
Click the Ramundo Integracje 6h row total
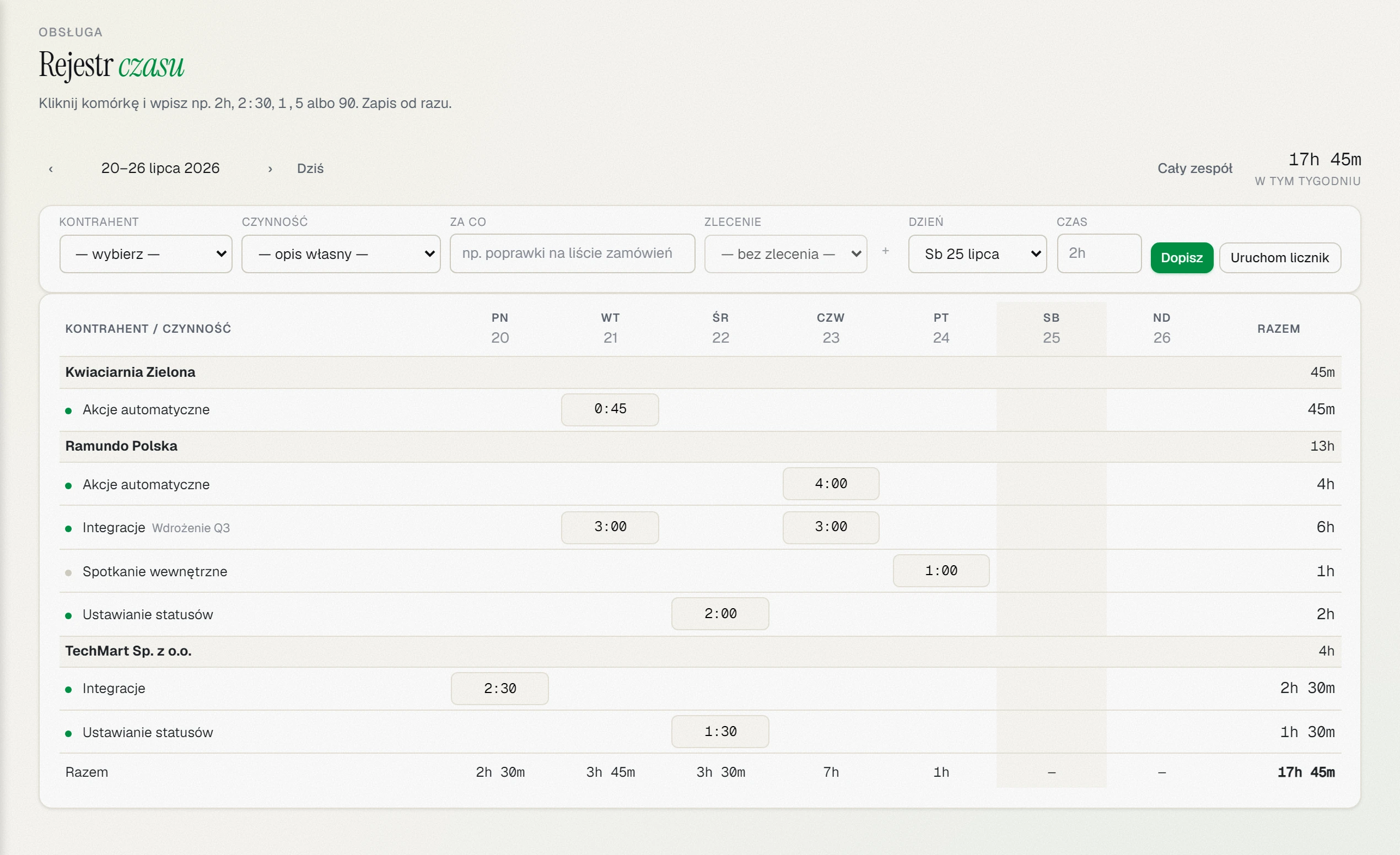click(x=1325, y=527)
